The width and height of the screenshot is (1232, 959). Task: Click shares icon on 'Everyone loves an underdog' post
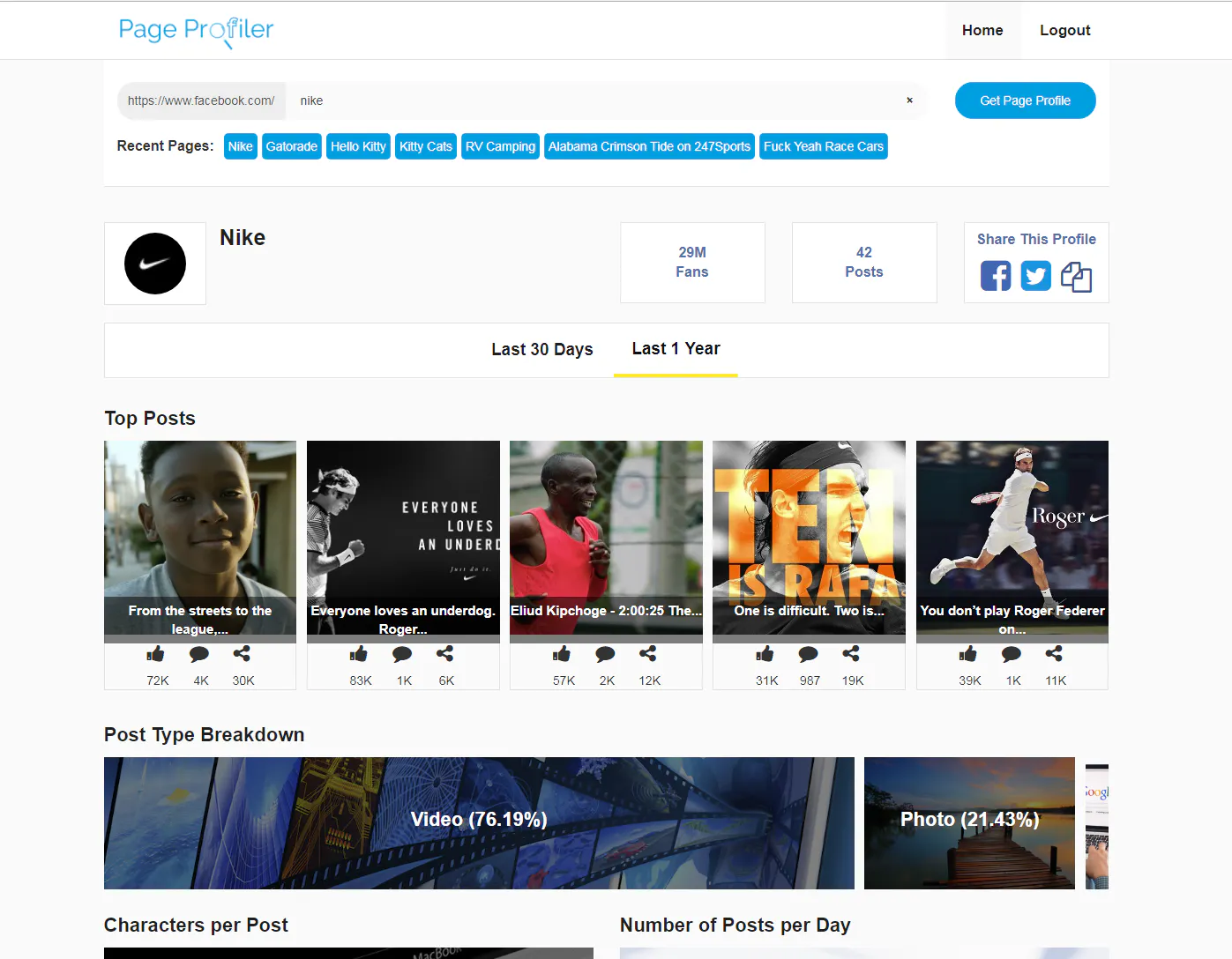tap(444, 654)
